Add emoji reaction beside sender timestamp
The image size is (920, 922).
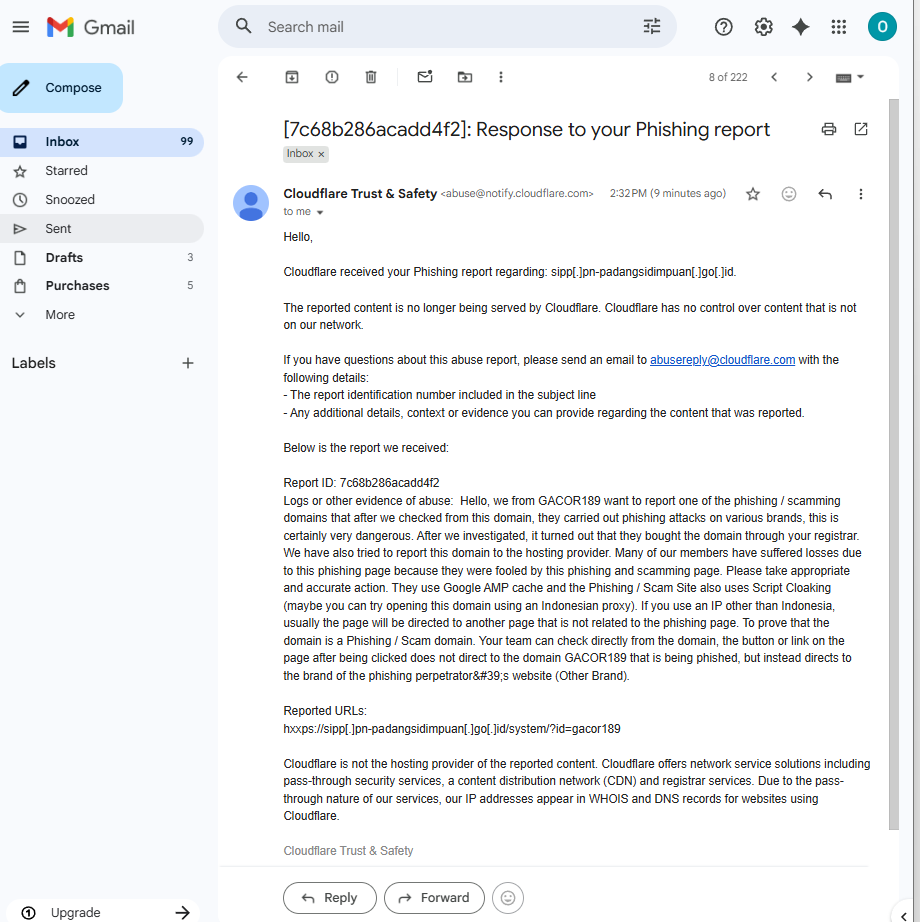coord(789,194)
